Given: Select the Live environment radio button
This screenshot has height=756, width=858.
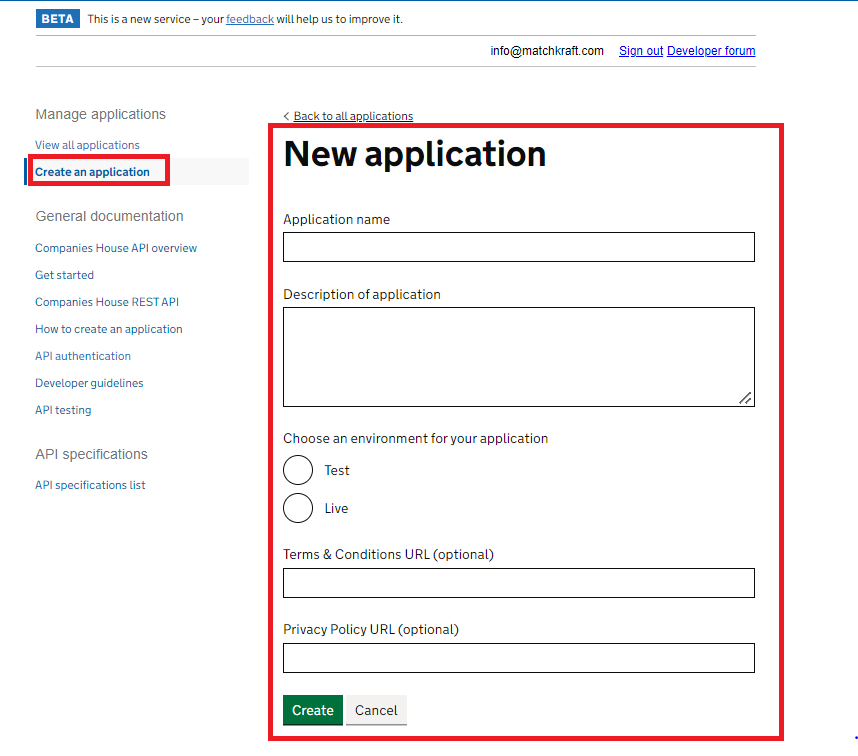Looking at the screenshot, I should pos(298,508).
